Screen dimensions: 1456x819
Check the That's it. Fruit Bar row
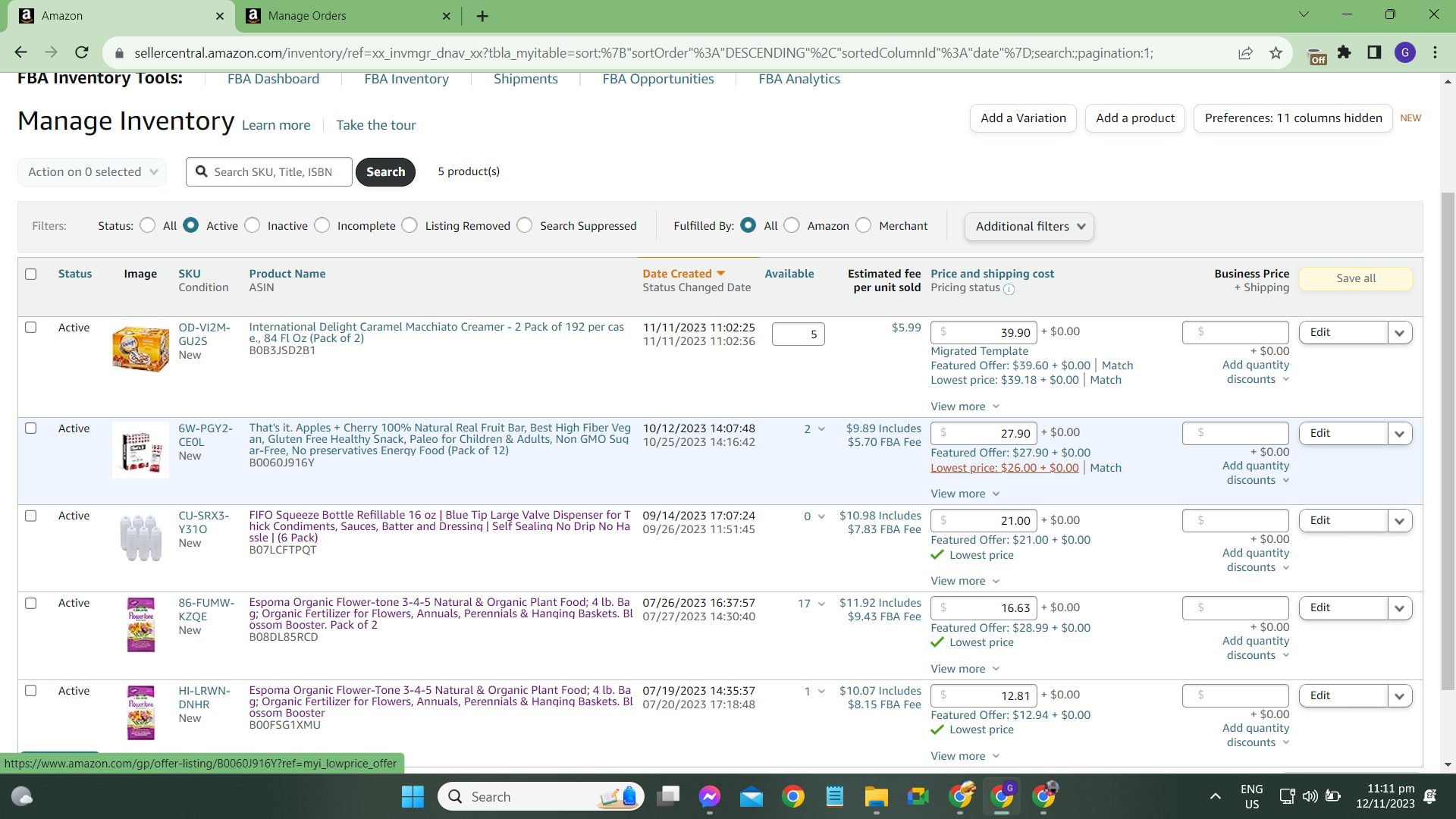coord(30,428)
